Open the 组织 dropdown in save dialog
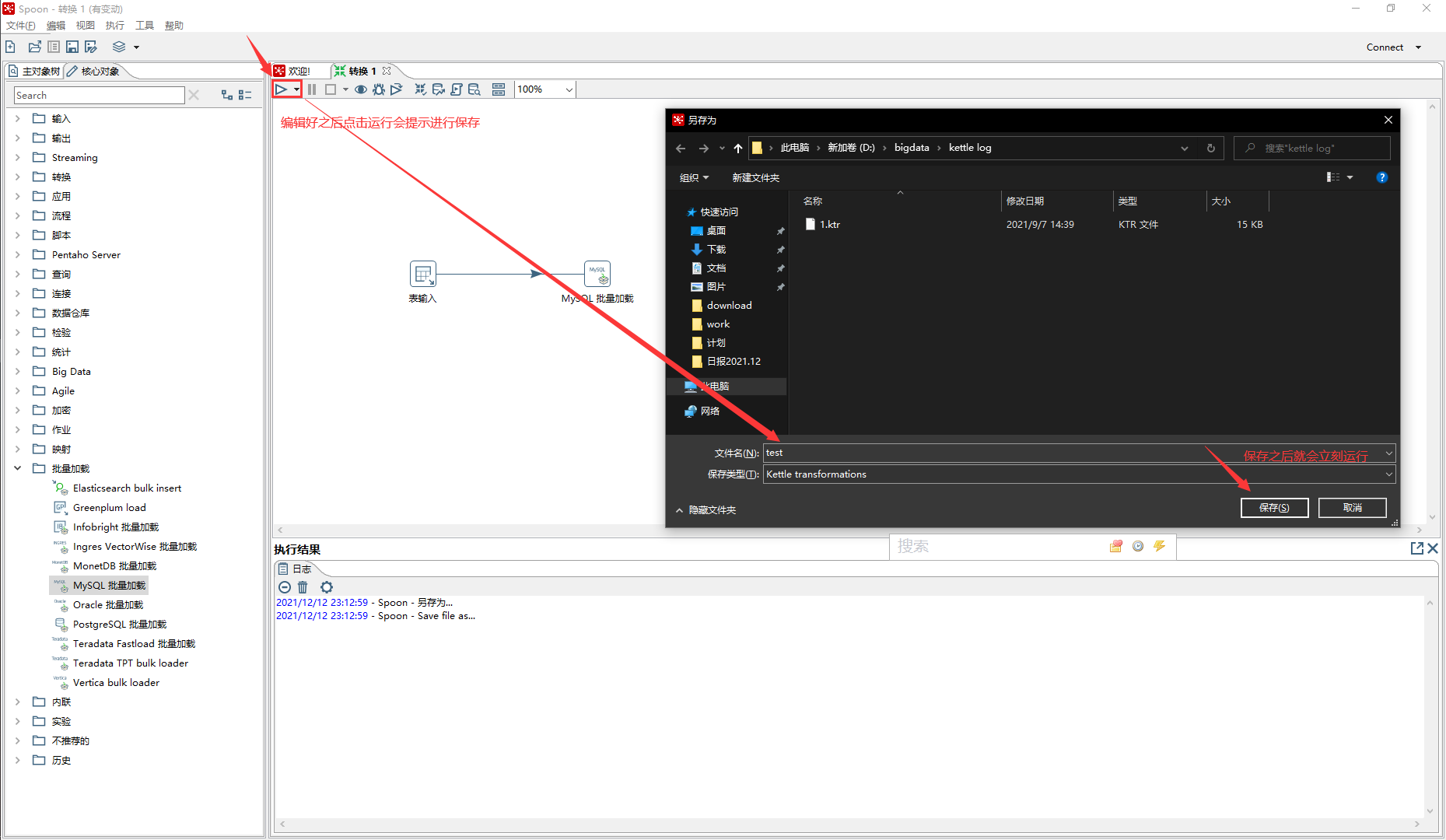Viewport: 1446px width, 840px height. coord(694,177)
